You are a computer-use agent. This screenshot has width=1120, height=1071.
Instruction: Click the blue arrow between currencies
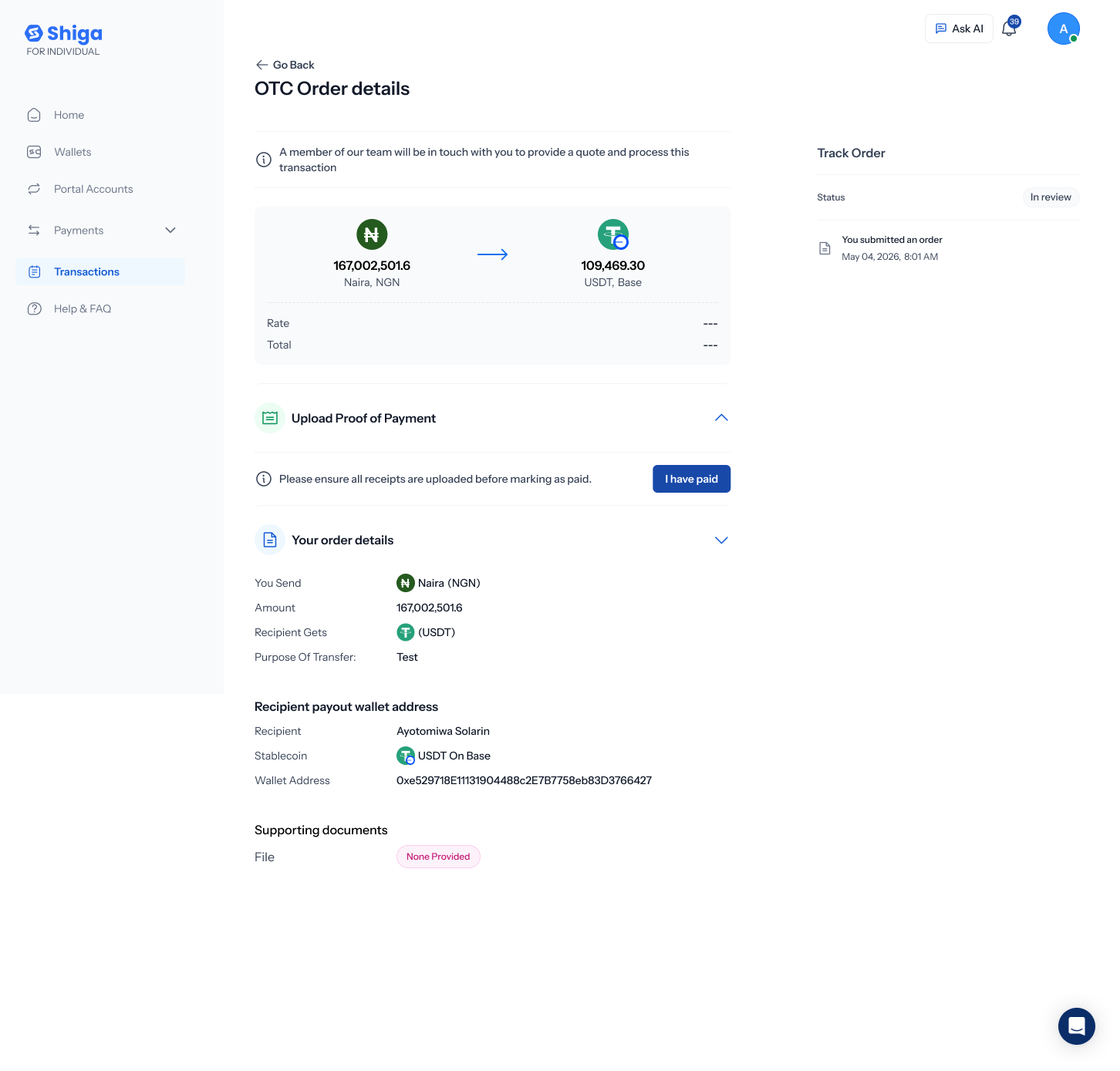click(x=493, y=254)
